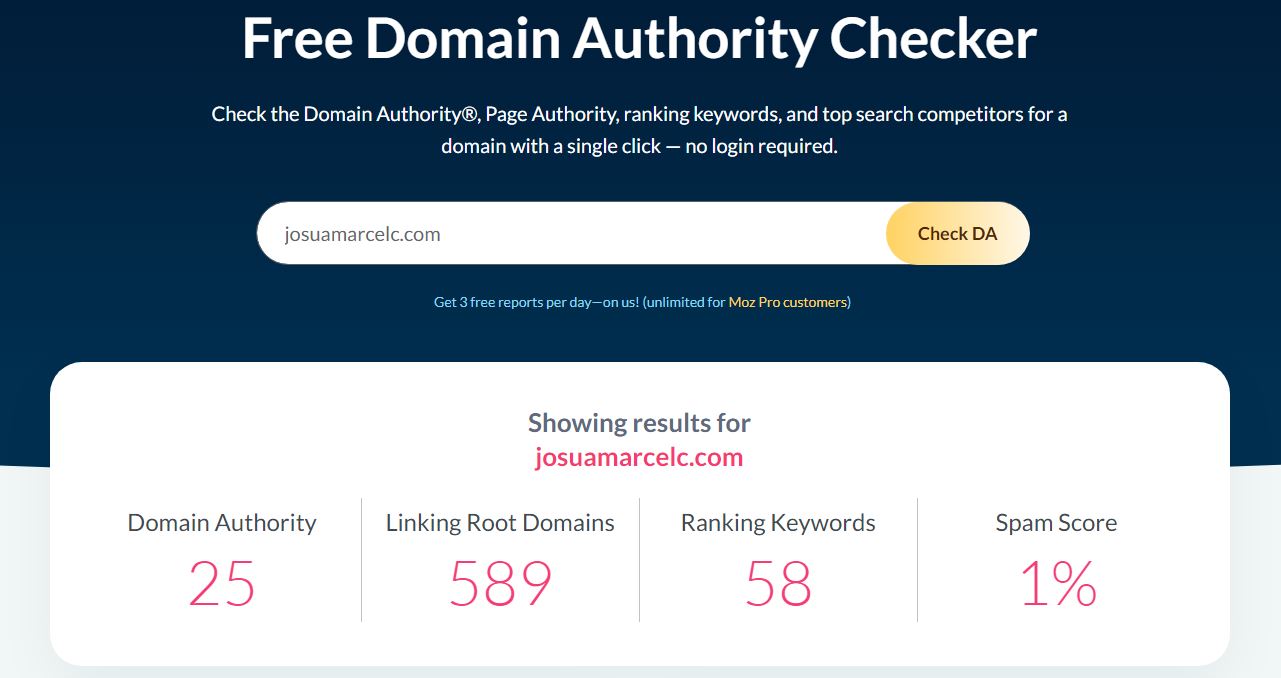Click the page subtitle describing the checker
The image size is (1281, 678).
pos(640,129)
